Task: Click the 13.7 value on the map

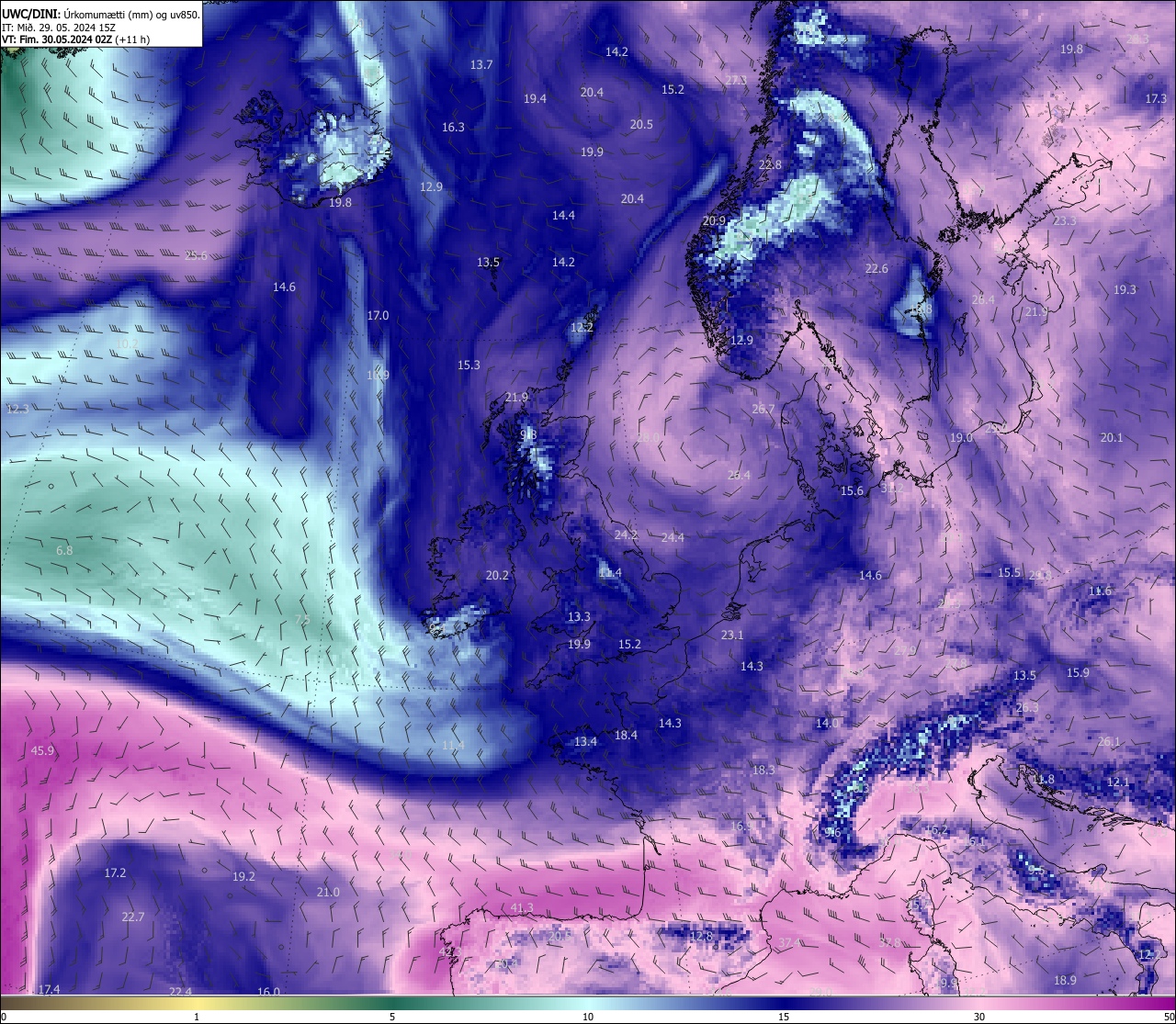Action: (x=481, y=64)
